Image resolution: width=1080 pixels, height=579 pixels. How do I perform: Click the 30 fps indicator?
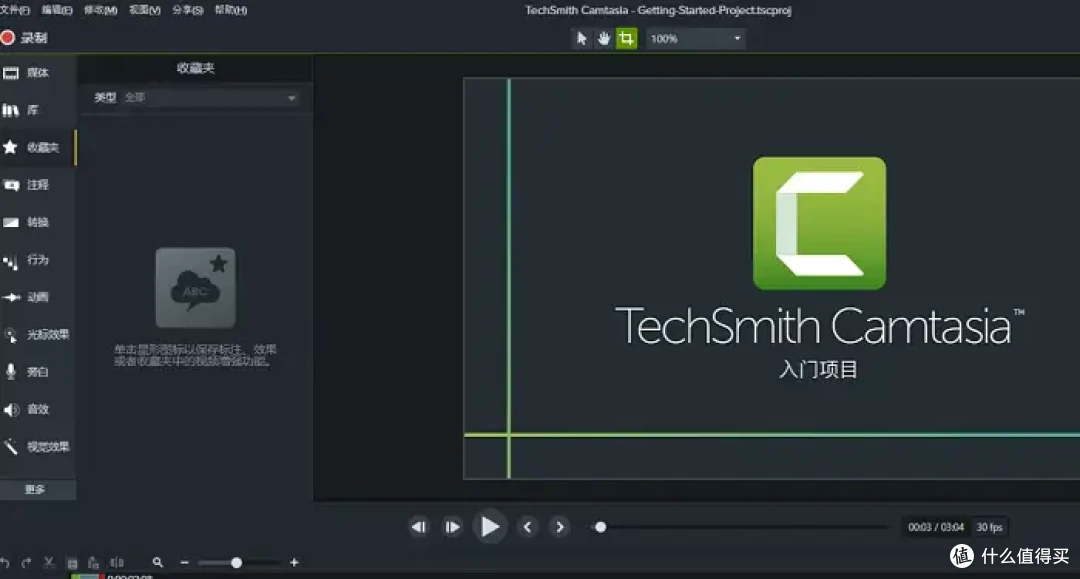[x=989, y=527]
